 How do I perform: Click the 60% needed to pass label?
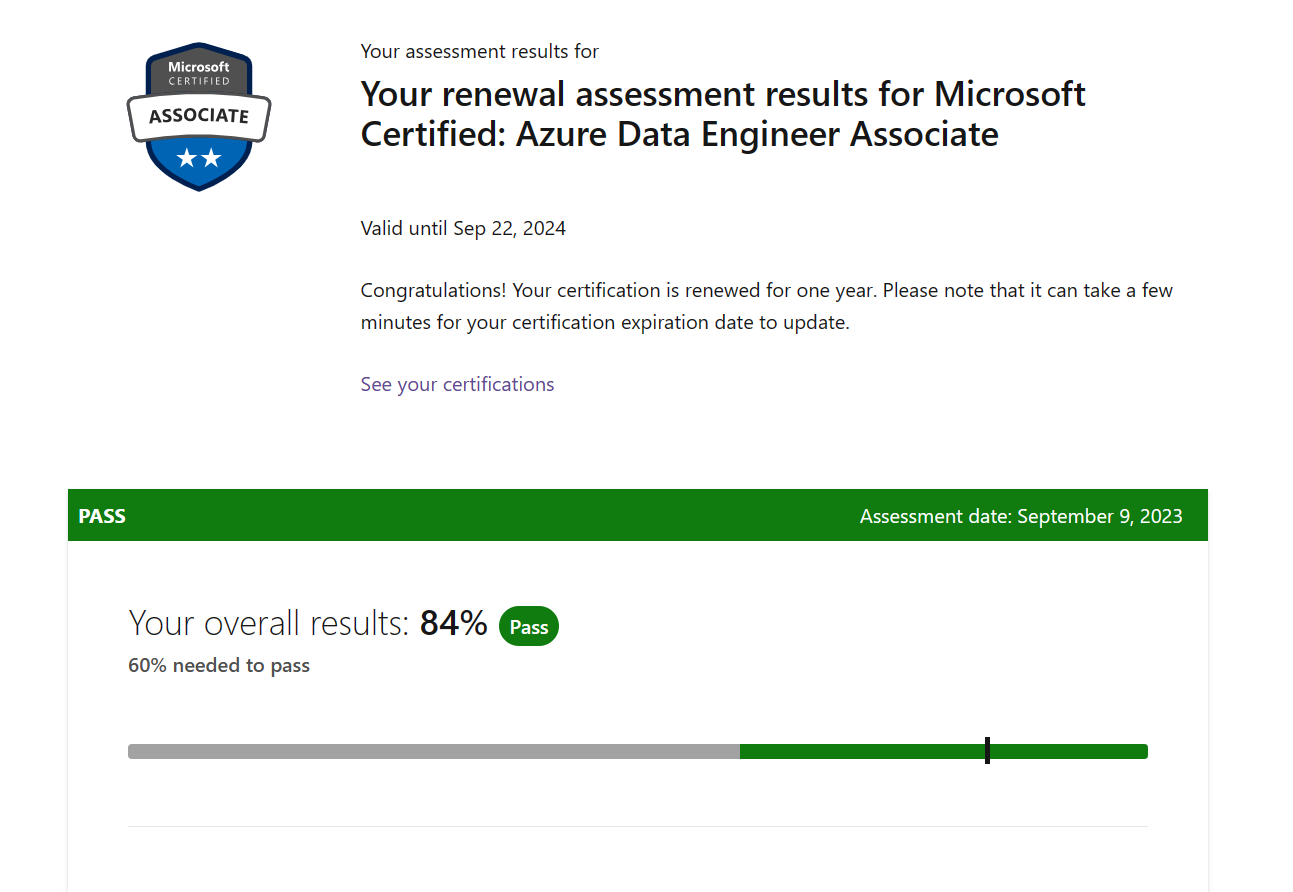click(218, 664)
